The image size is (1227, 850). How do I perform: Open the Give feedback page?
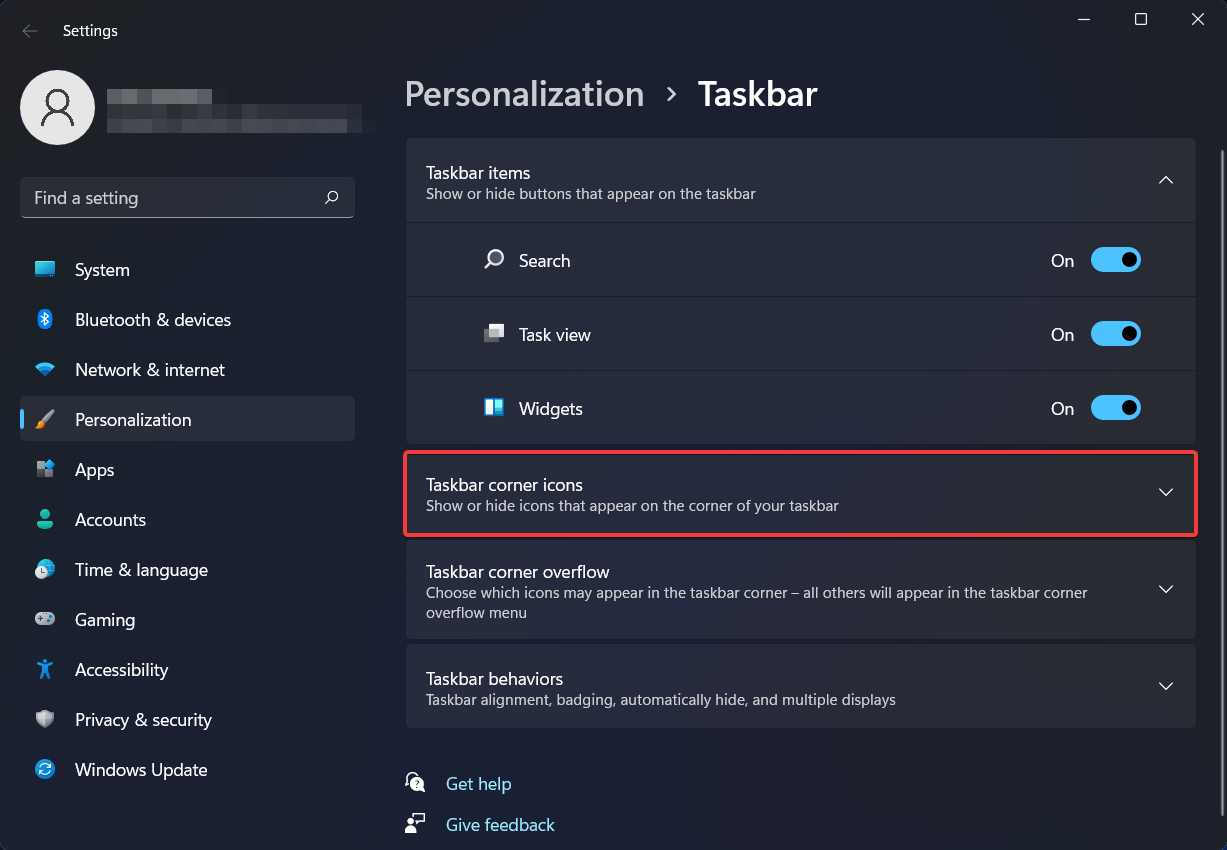pyautogui.click(x=500, y=824)
